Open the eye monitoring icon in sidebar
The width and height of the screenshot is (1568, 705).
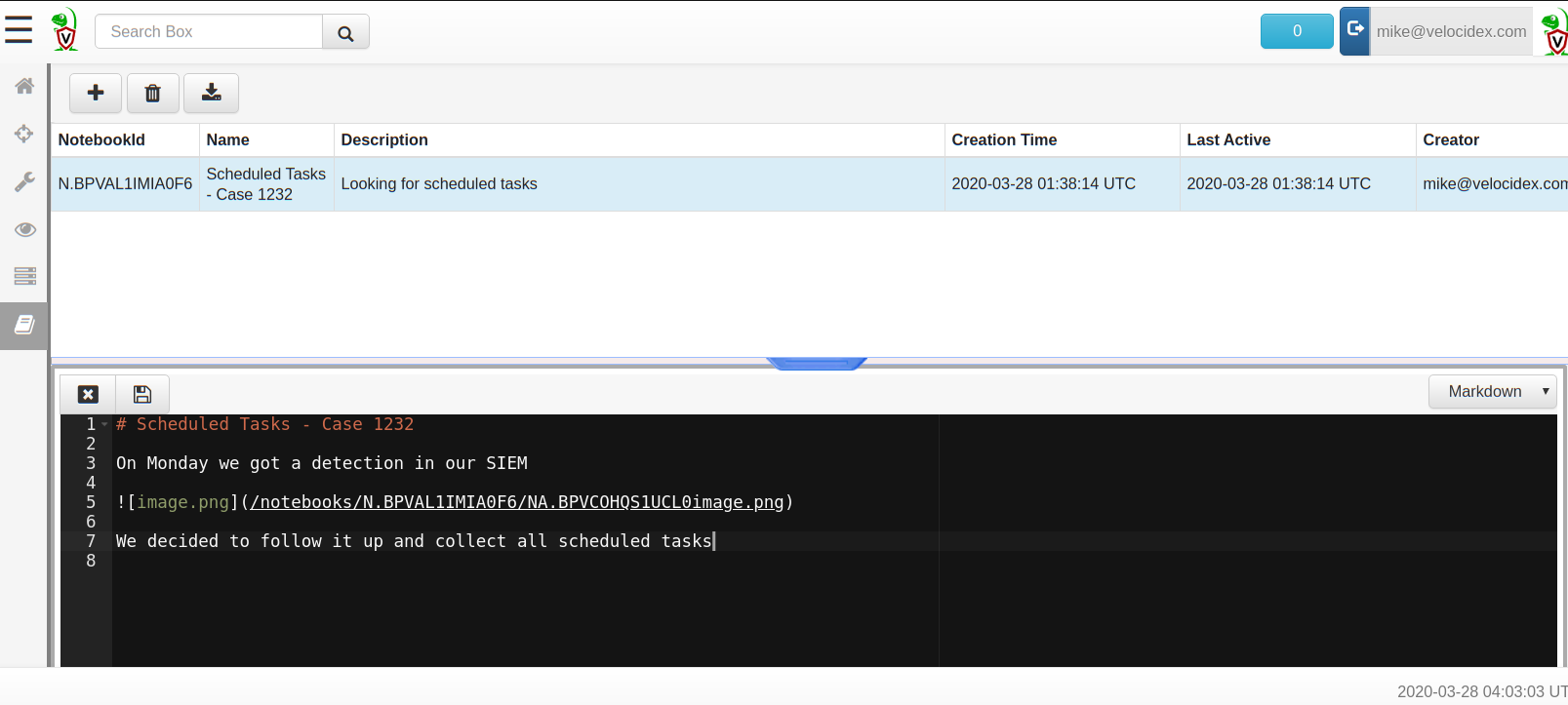pyautogui.click(x=24, y=229)
